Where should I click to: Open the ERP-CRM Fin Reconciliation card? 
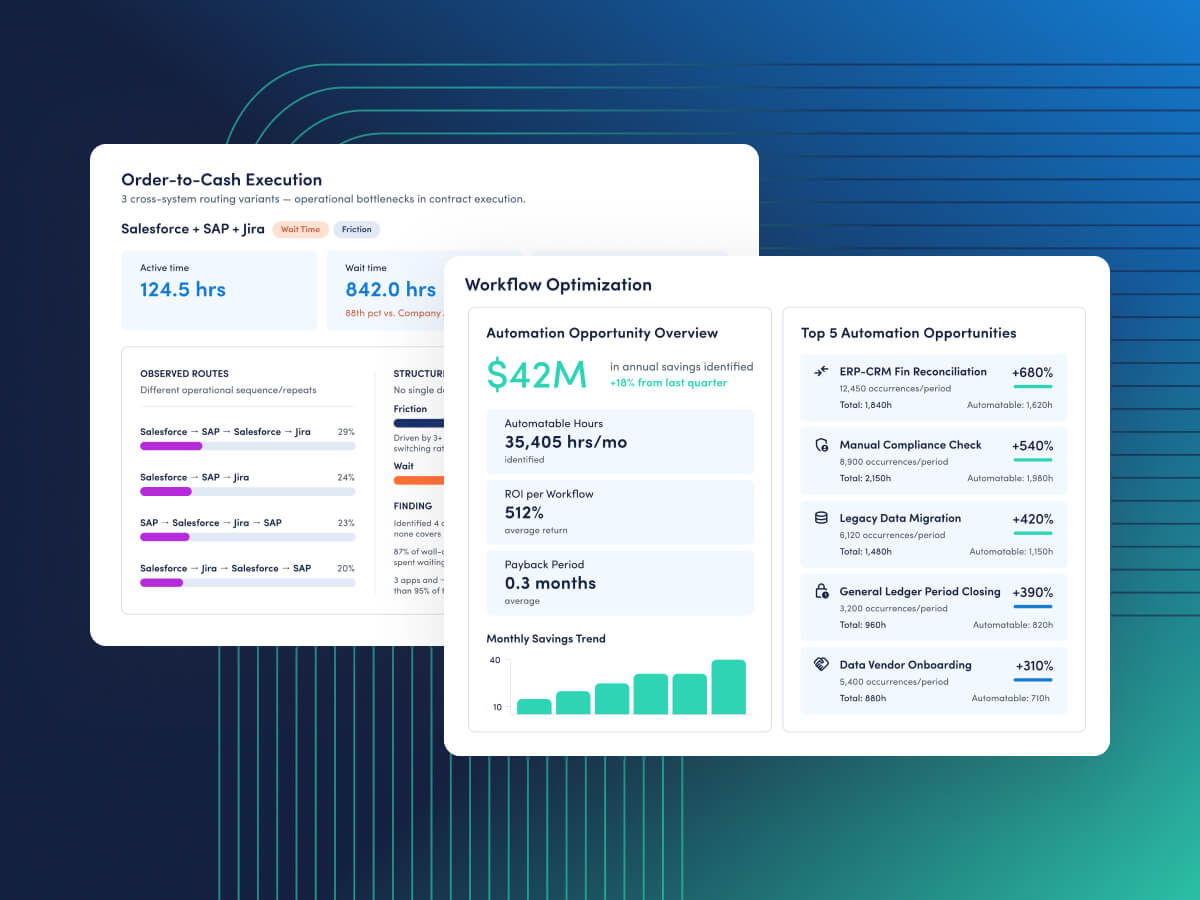(x=934, y=387)
